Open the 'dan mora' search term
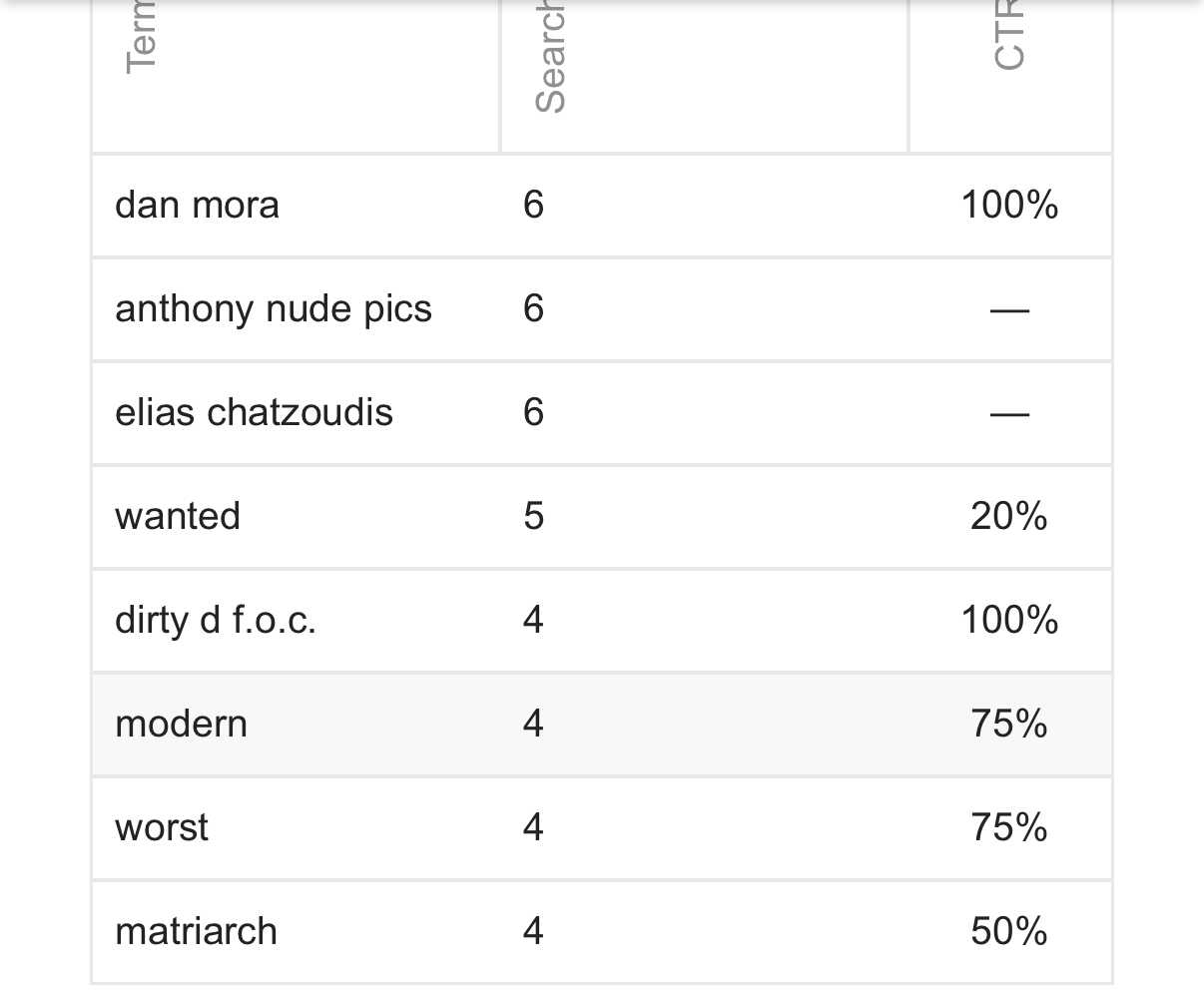Viewport: 1204px width, 990px height. (x=198, y=206)
